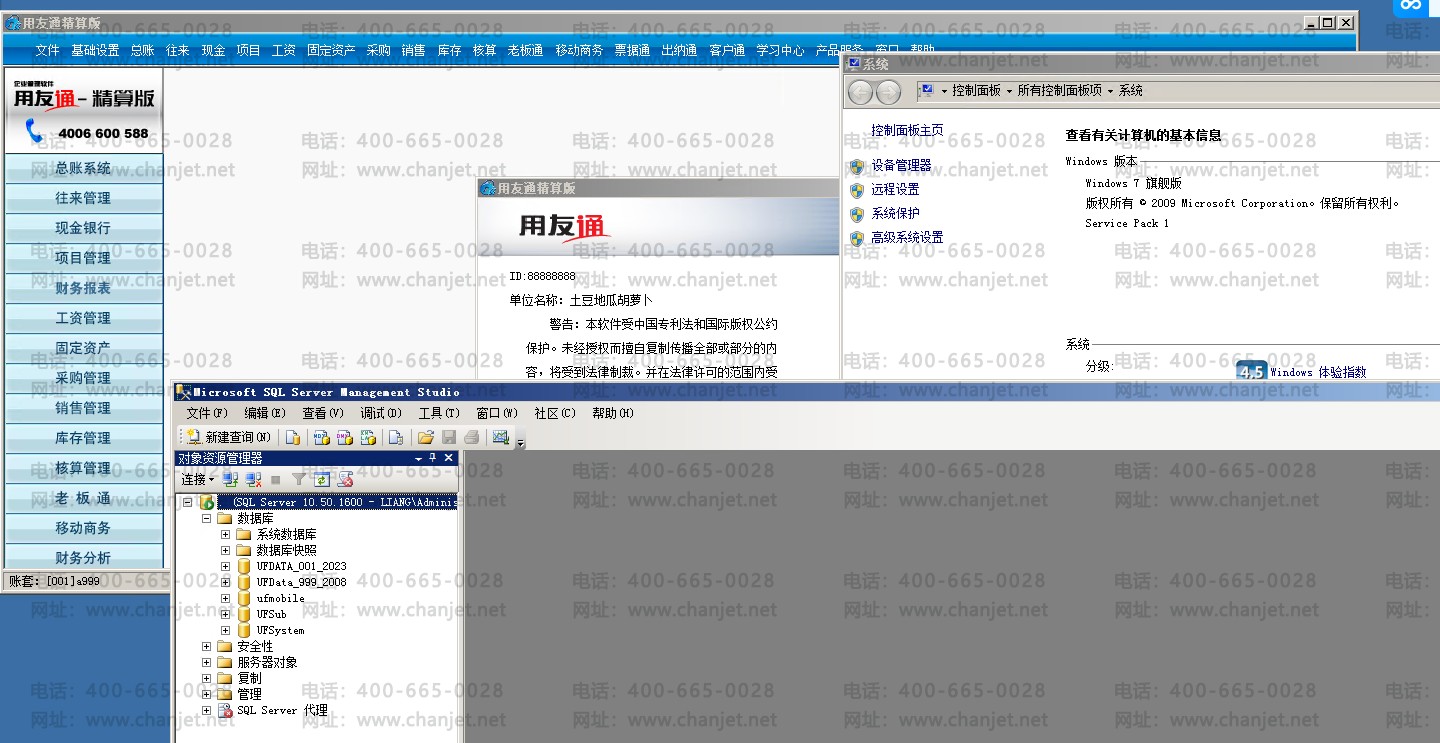Image resolution: width=1440 pixels, height=743 pixels.
Task: Click the phone icon beside 4006 600 588
Action: pos(35,130)
